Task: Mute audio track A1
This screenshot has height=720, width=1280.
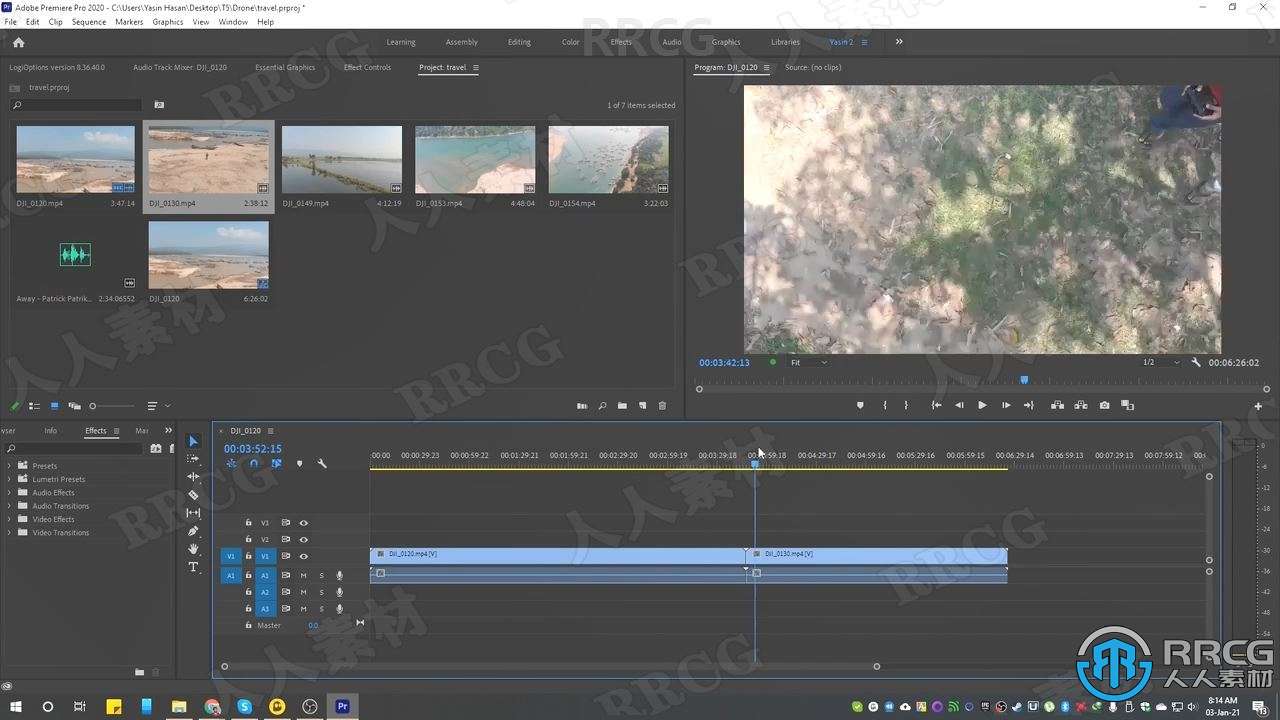Action: (304, 575)
